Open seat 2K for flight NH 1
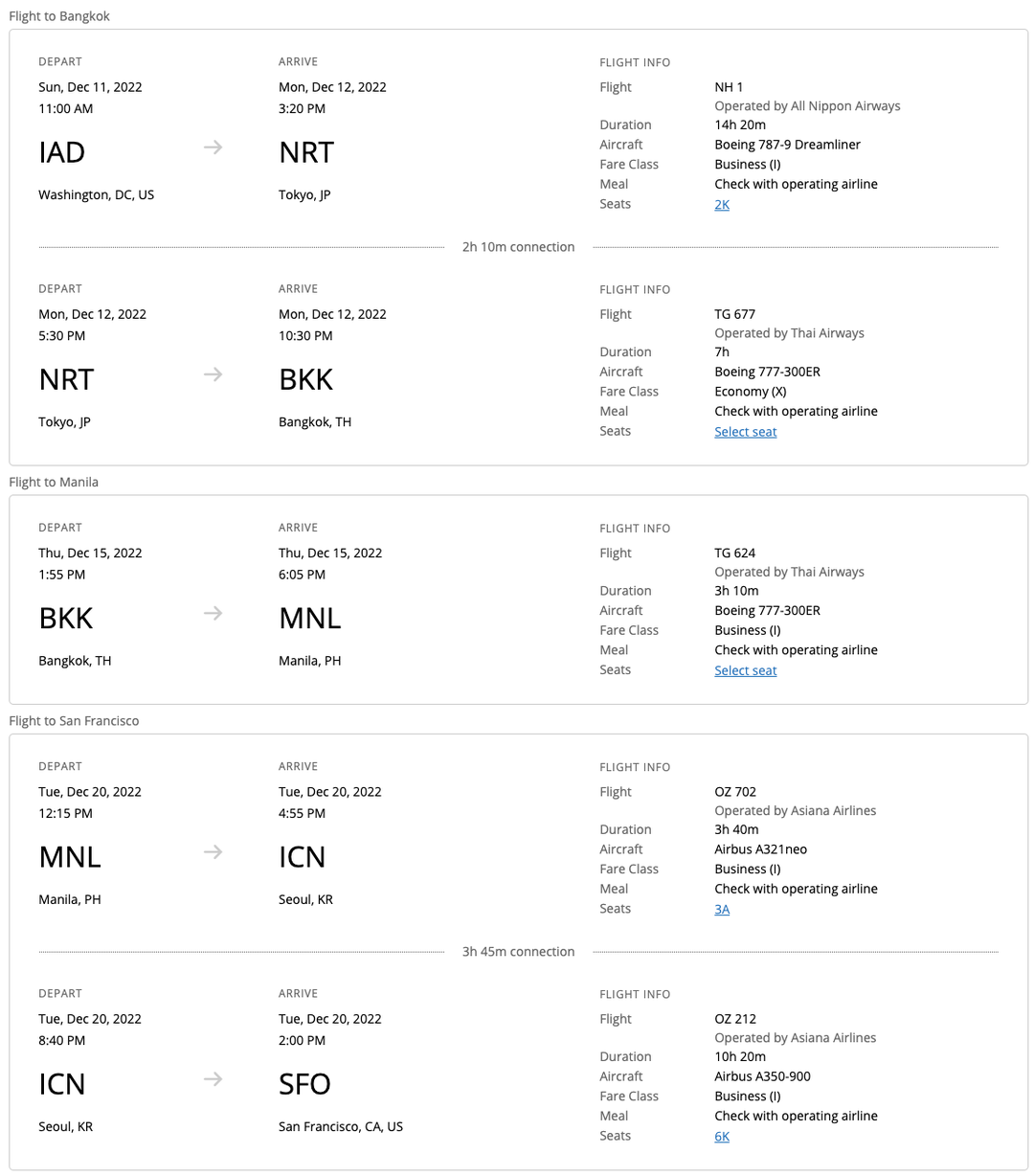 tap(721, 204)
